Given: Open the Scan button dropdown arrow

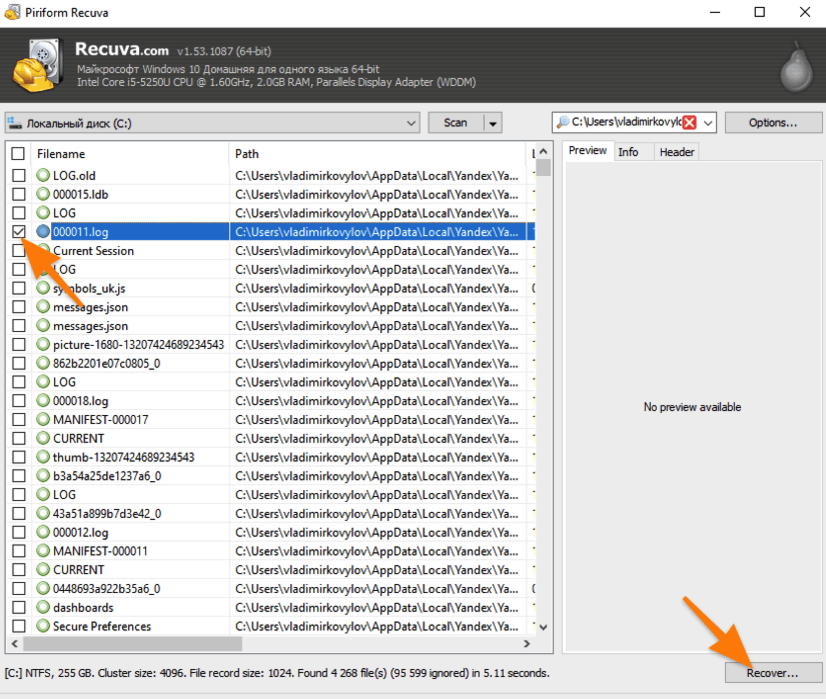Looking at the screenshot, I should [493, 123].
